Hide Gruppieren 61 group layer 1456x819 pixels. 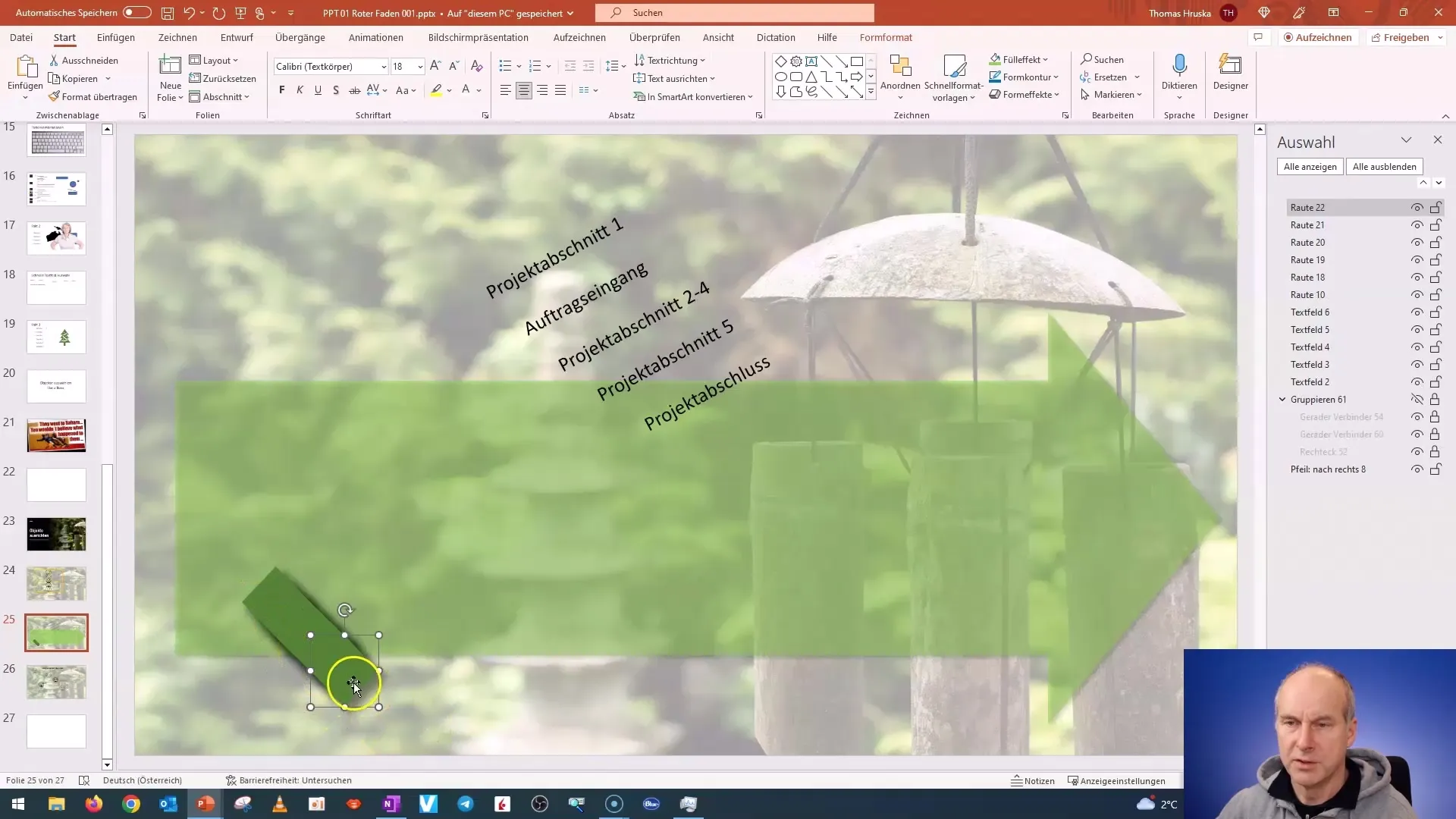(x=1417, y=399)
